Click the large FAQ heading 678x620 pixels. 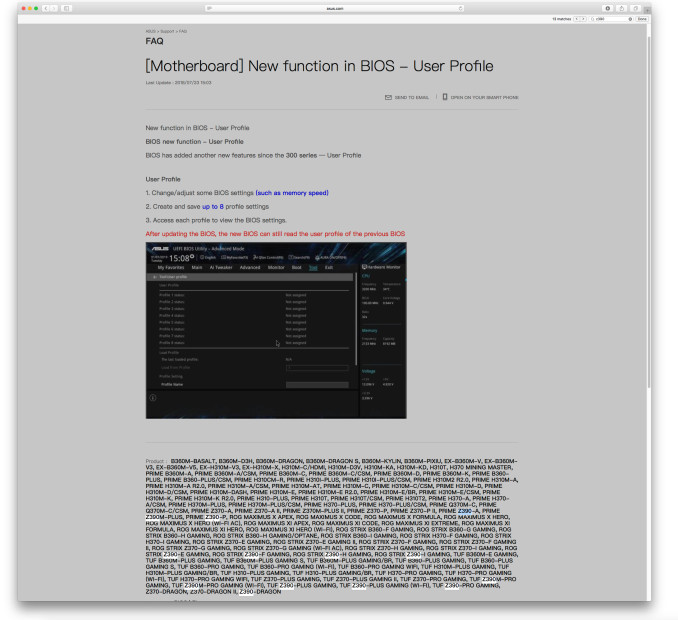point(154,41)
